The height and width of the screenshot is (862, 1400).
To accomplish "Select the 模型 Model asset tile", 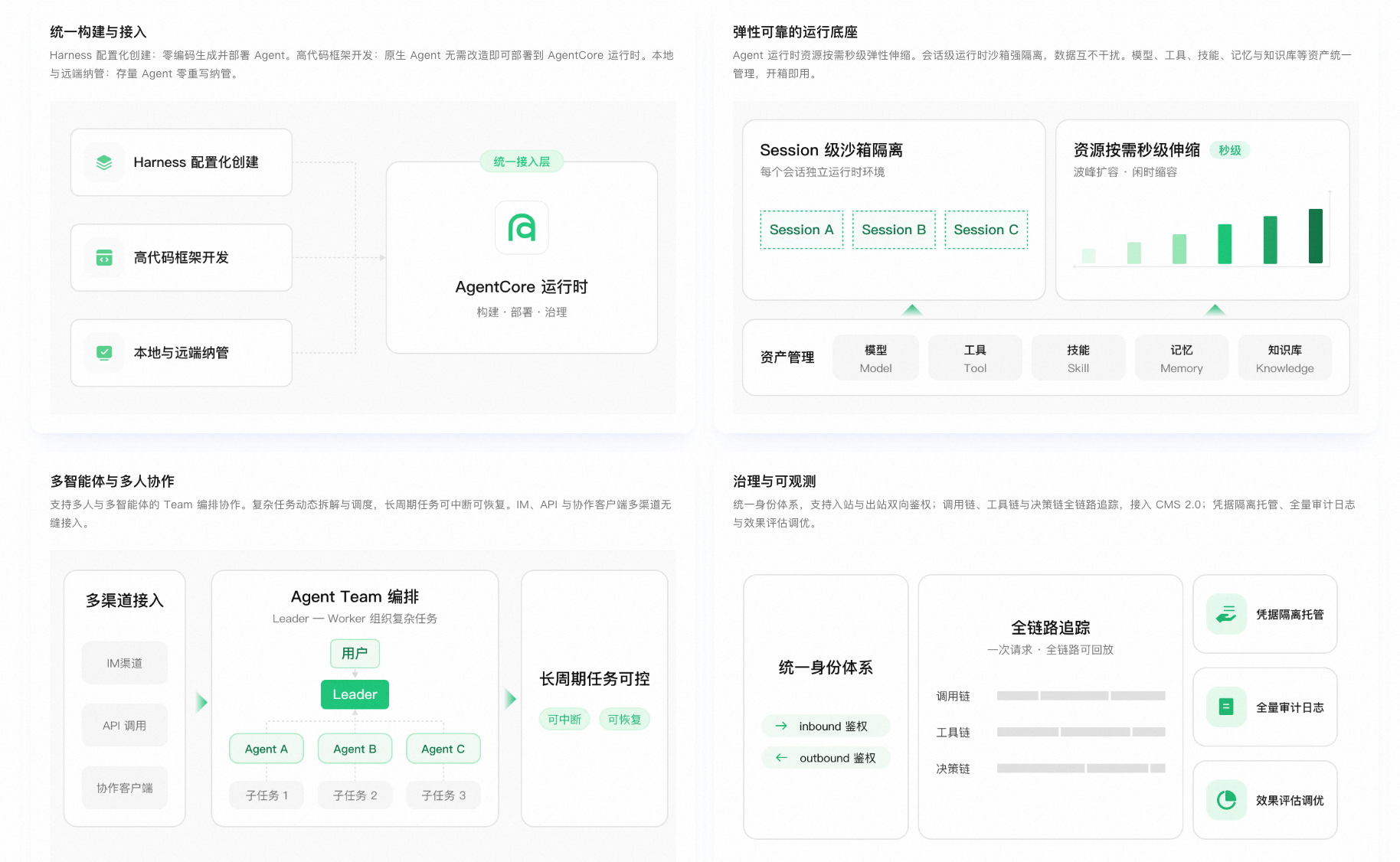I will tap(875, 358).
